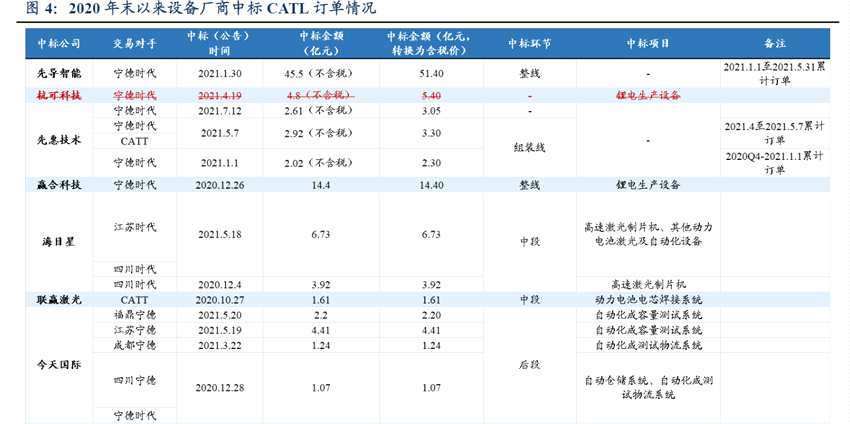The width and height of the screenshot is (850, 424).
Task: Select the 后段 stage cell
Action: (529, 365)
